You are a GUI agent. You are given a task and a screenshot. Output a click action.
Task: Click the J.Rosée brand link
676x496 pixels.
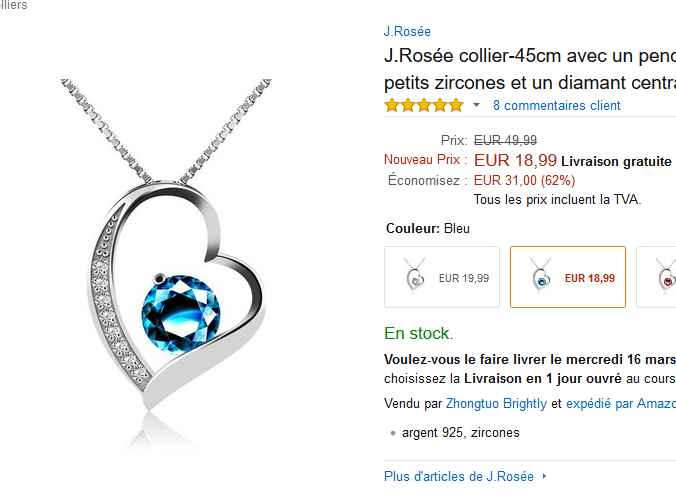pos(407,31)
